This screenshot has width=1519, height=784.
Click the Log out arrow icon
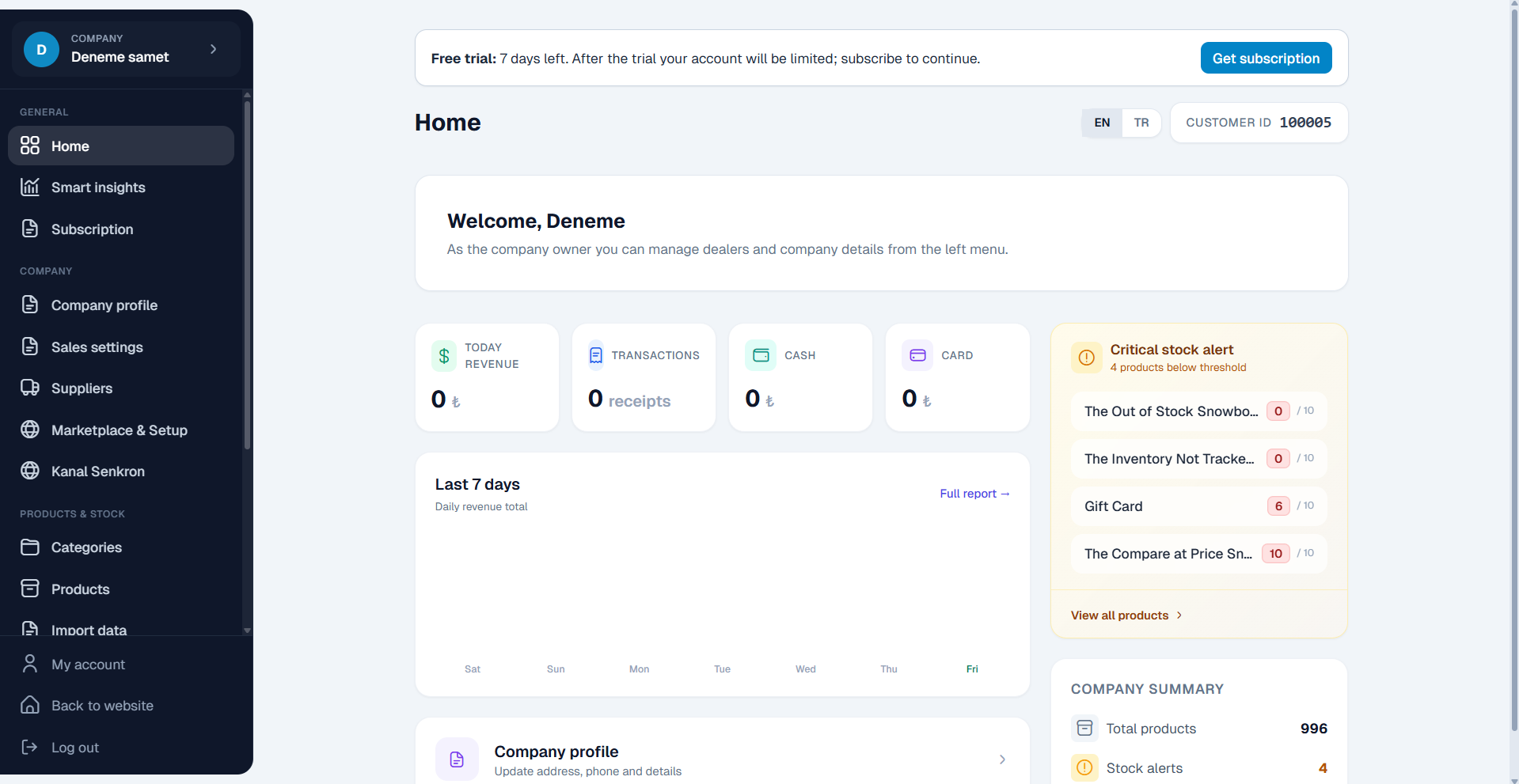[30, 747]
